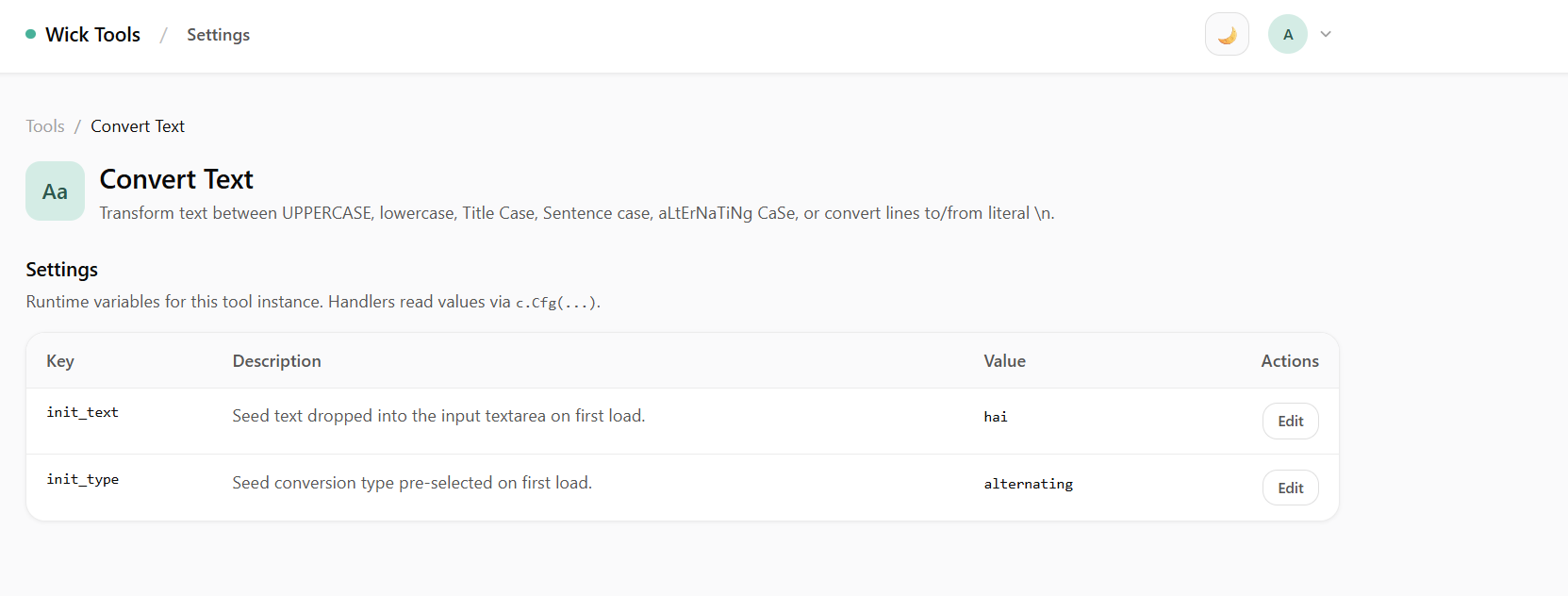Click the Key column header
Image resolution: width=1568 pixels, height=596 pixels.
tap(60, 361)
